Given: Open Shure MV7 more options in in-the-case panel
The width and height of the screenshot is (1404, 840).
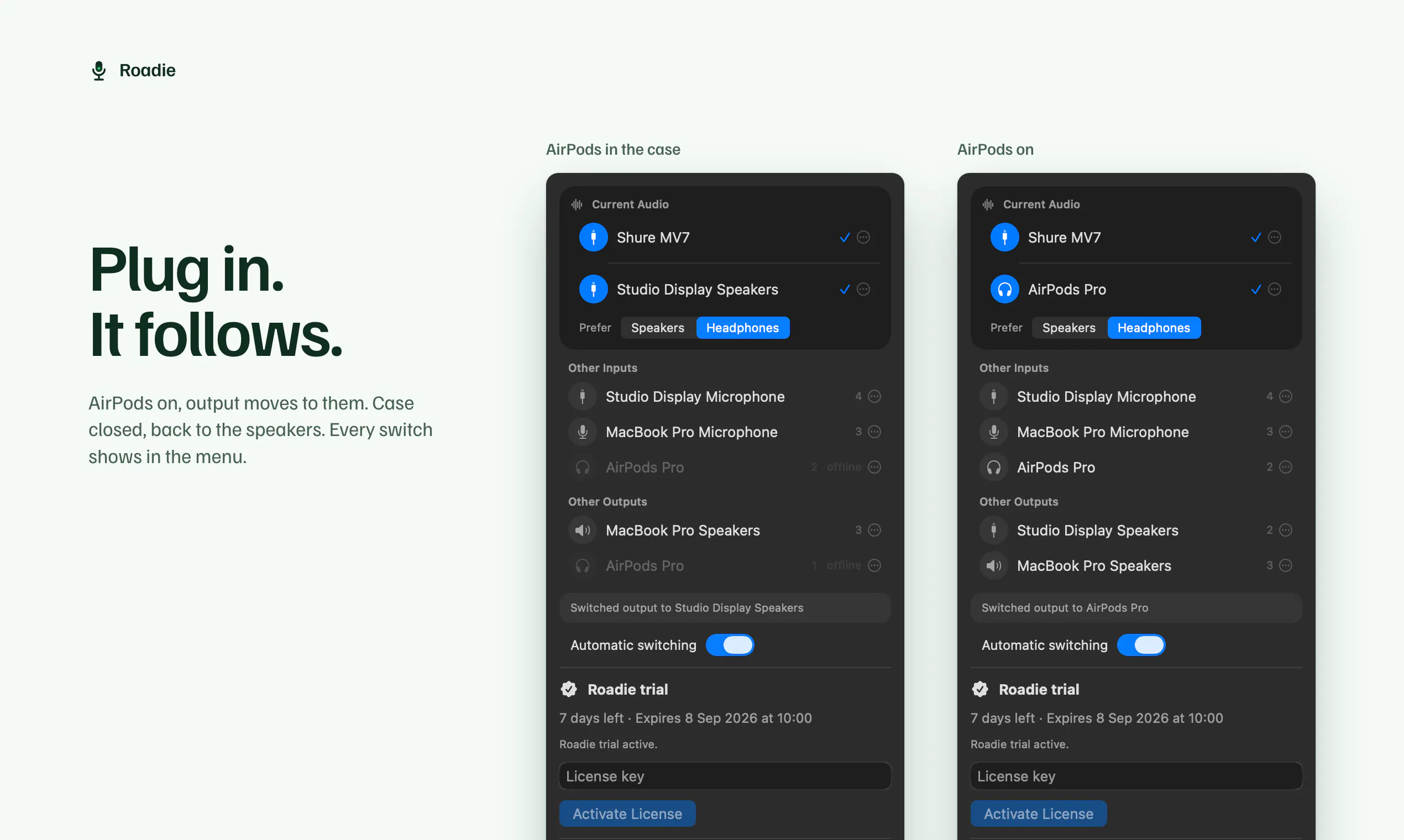Looking at the screenshot, I should pos(863,237).
